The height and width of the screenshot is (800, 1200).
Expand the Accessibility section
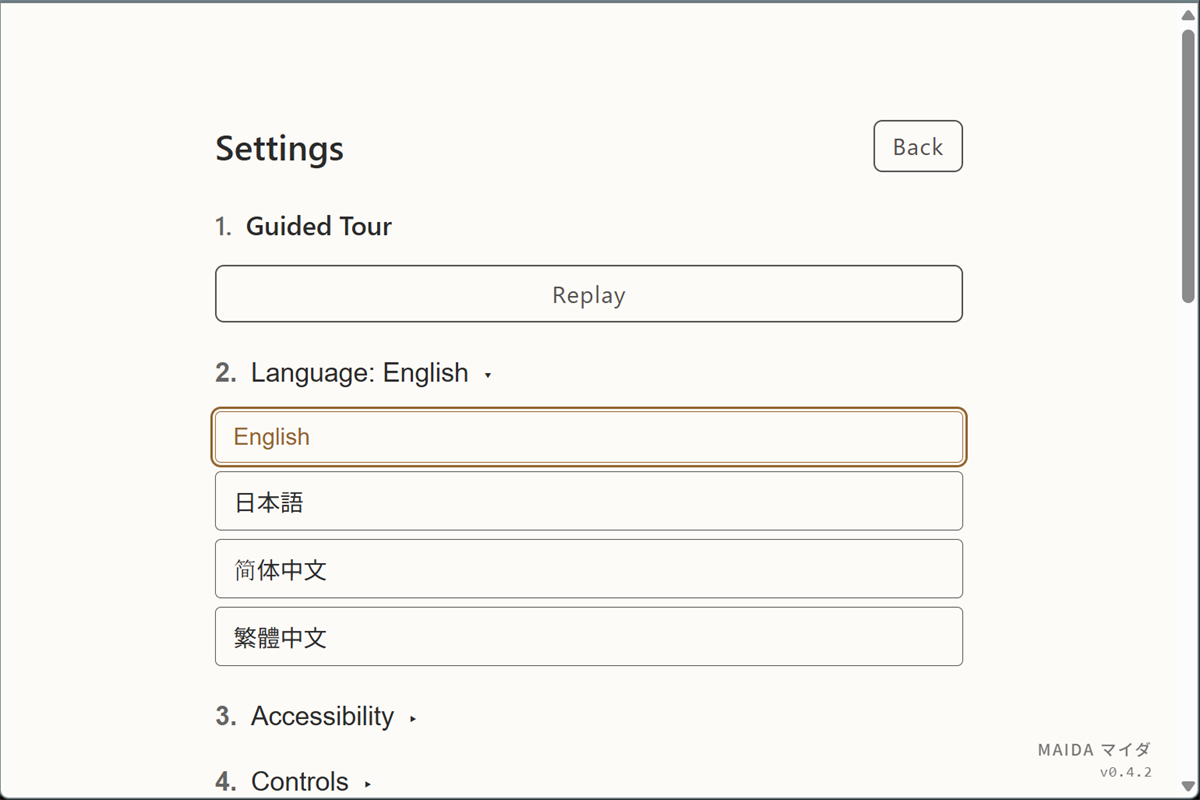pyautogui.click(x=316, y=716)
